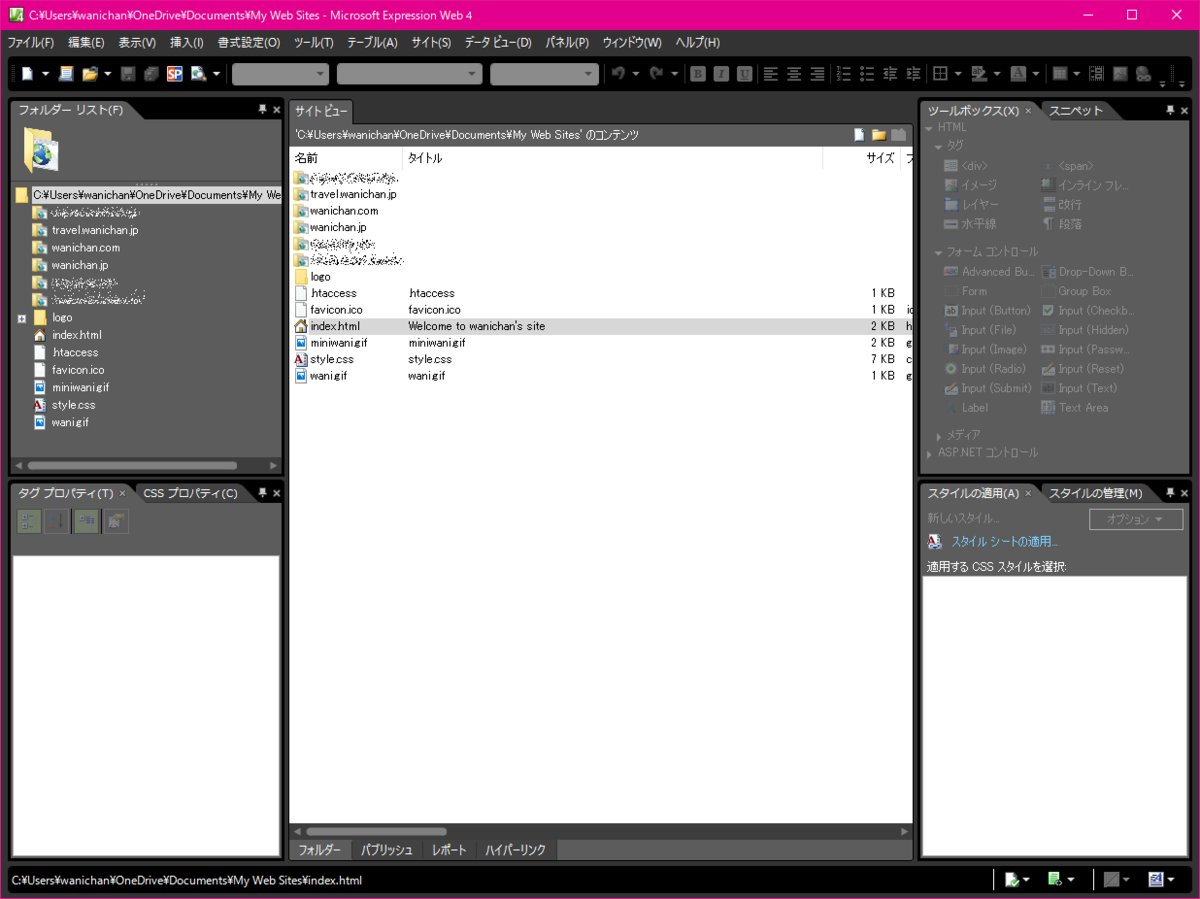The height and width of the screenshot is (899, 1200).
Task: Click the 新しいスタイル... link
Action: pos(963,518)
